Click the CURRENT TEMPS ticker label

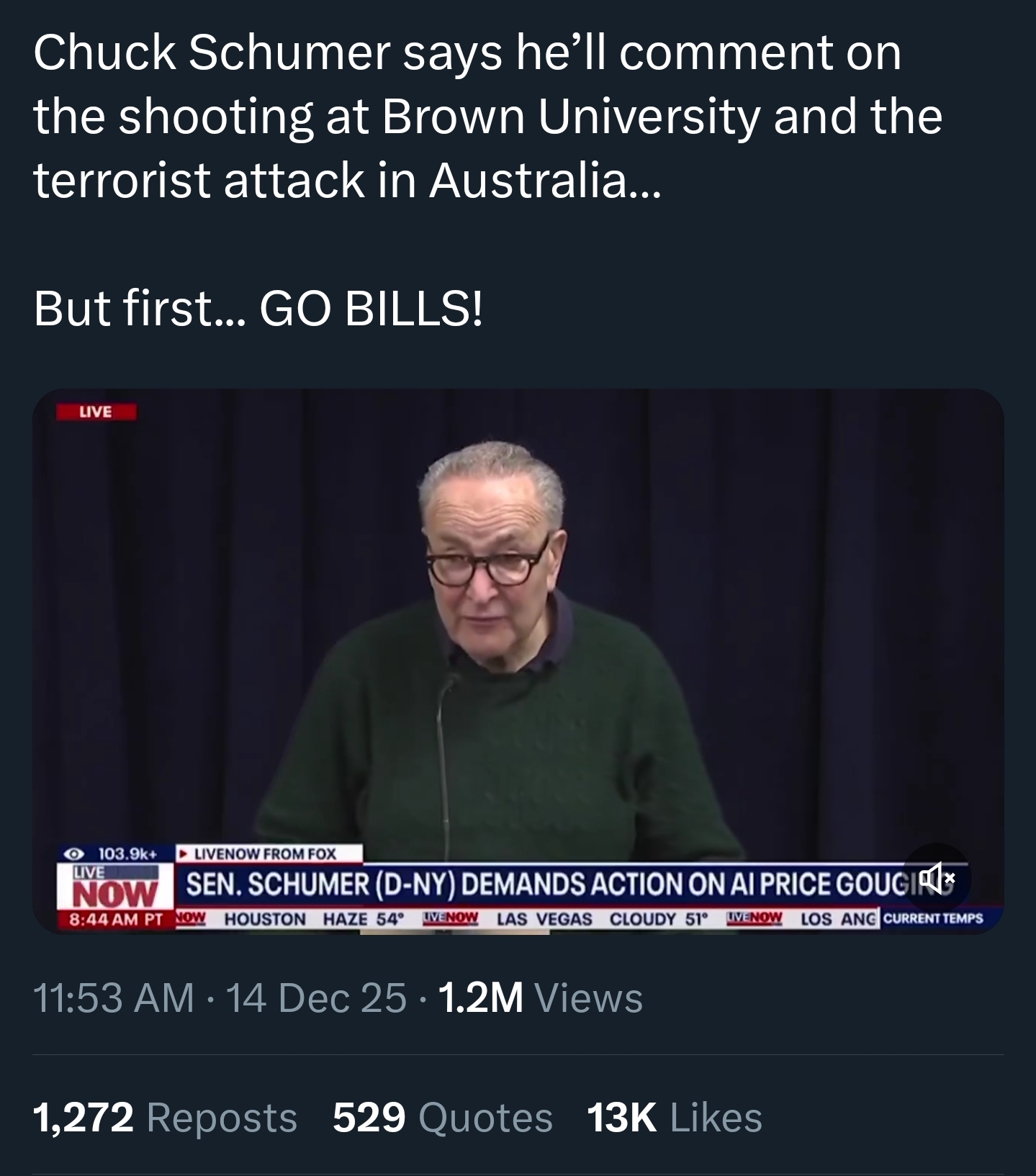[932, 919]
